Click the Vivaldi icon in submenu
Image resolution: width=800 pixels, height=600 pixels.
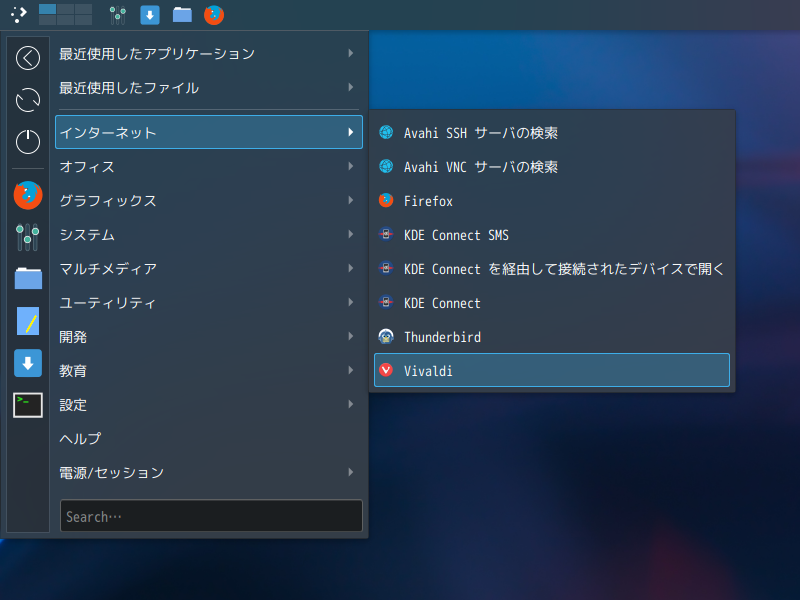(386, 370)
